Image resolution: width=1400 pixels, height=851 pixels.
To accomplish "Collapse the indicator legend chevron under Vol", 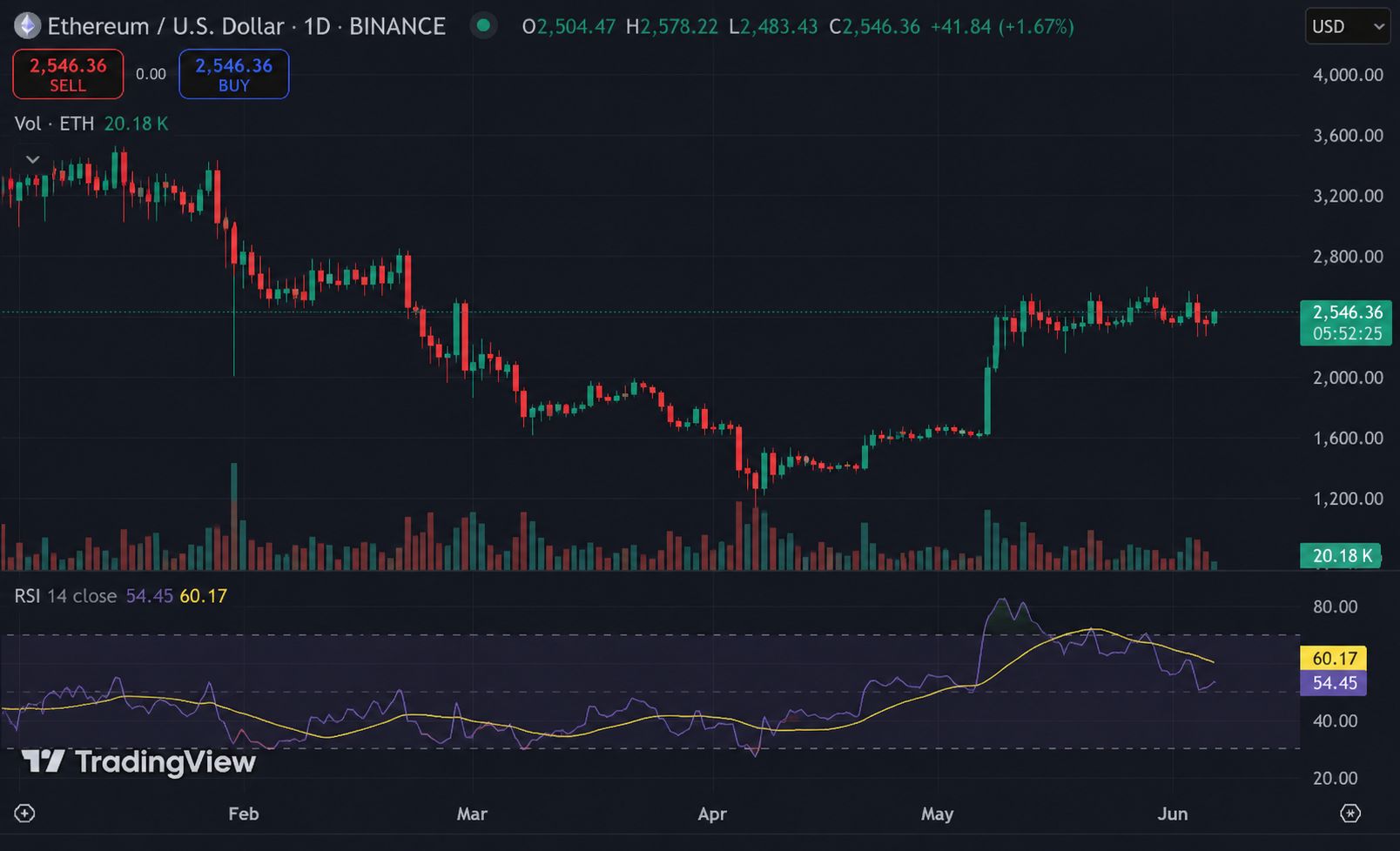I will [x=32, y=159].
